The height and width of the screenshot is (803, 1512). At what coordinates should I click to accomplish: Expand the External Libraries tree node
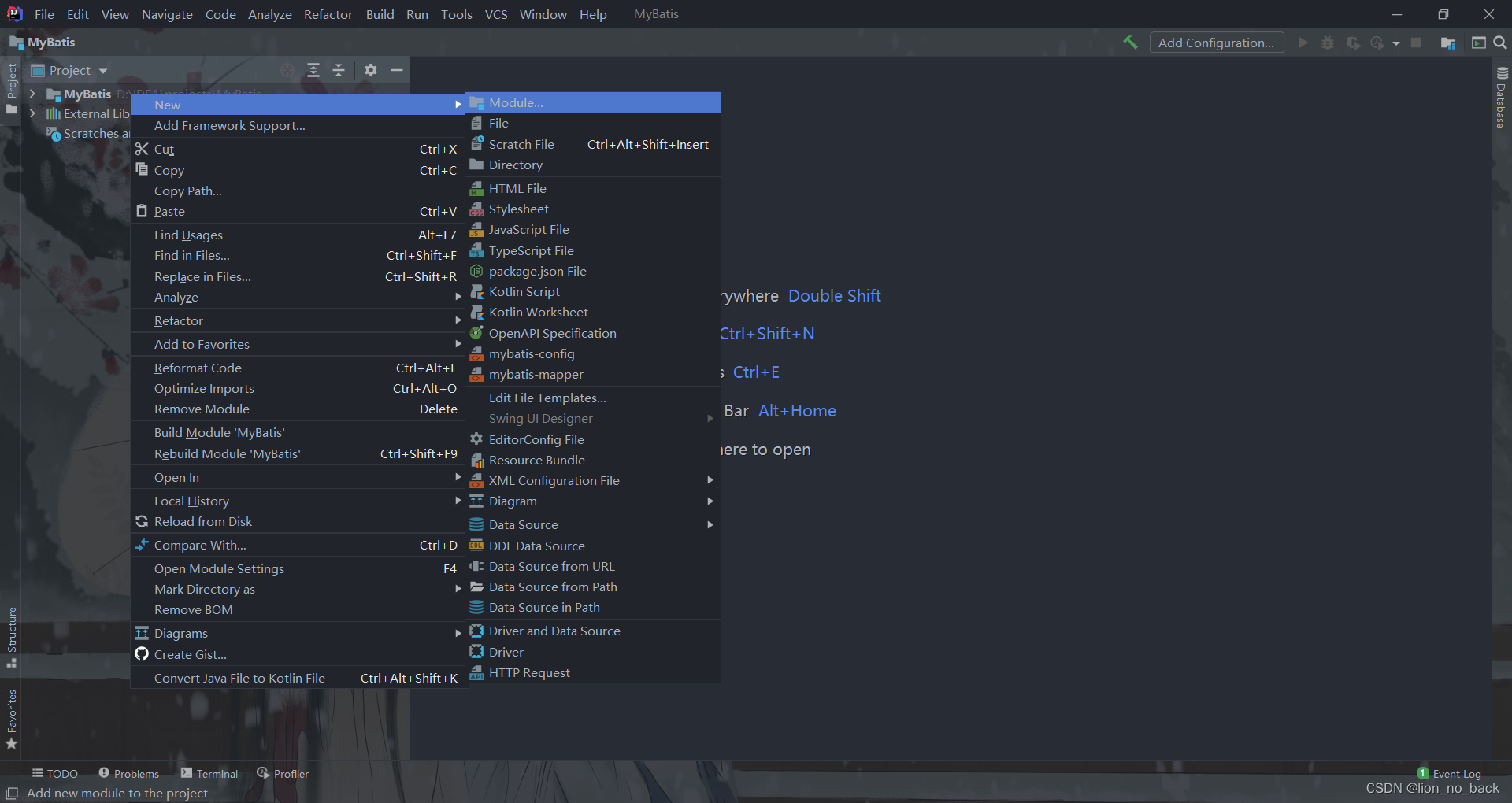pos(32,113)
